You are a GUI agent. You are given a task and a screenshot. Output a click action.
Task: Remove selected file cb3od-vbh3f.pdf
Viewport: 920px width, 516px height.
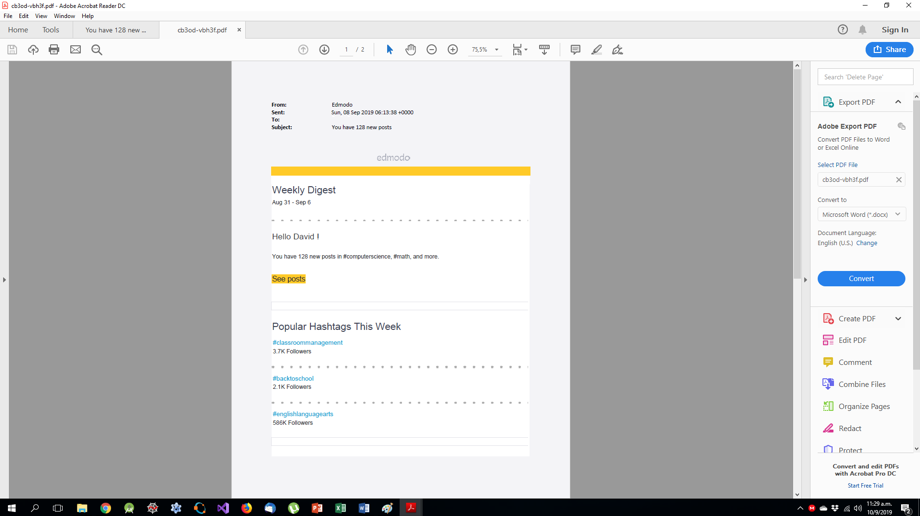[x=898, y=180]
